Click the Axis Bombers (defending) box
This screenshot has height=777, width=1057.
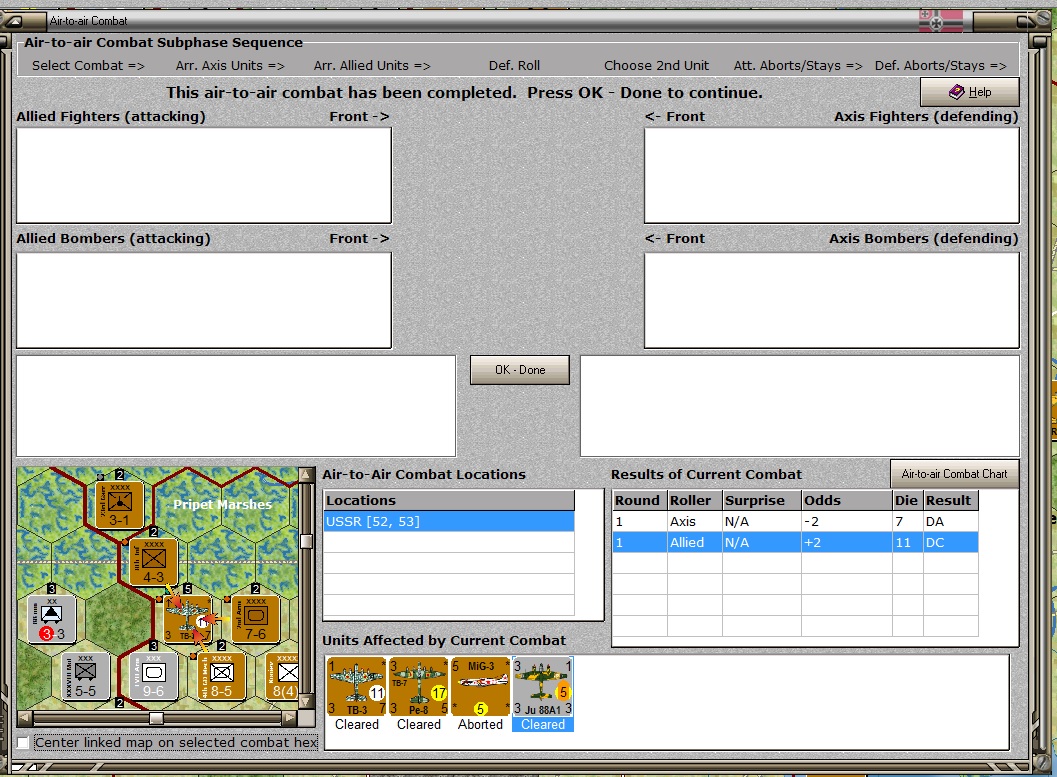[832, 301]
